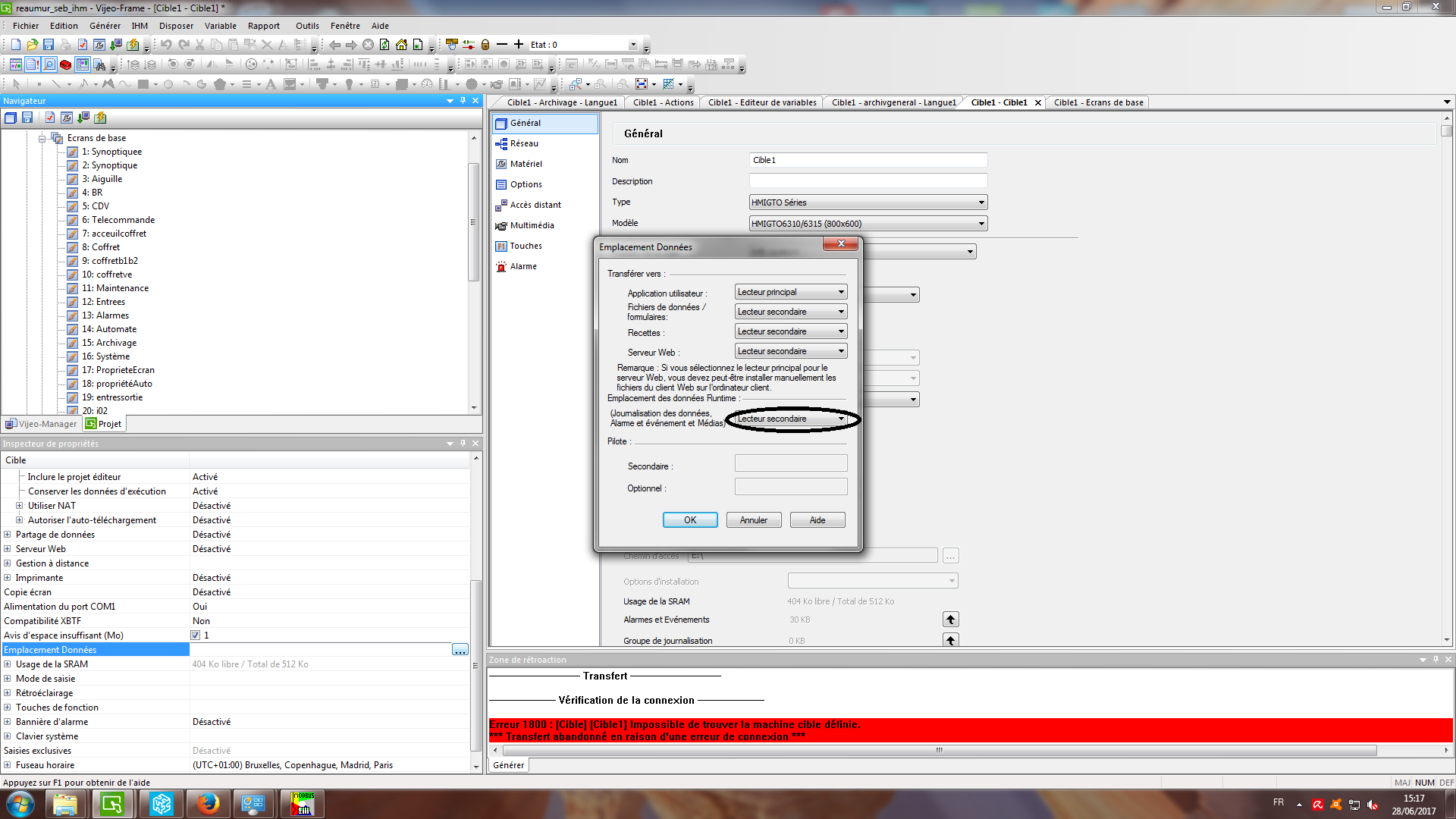Click up arrow next to Alarmes et Evénements
1456x819 pixels.
[950, 620]
